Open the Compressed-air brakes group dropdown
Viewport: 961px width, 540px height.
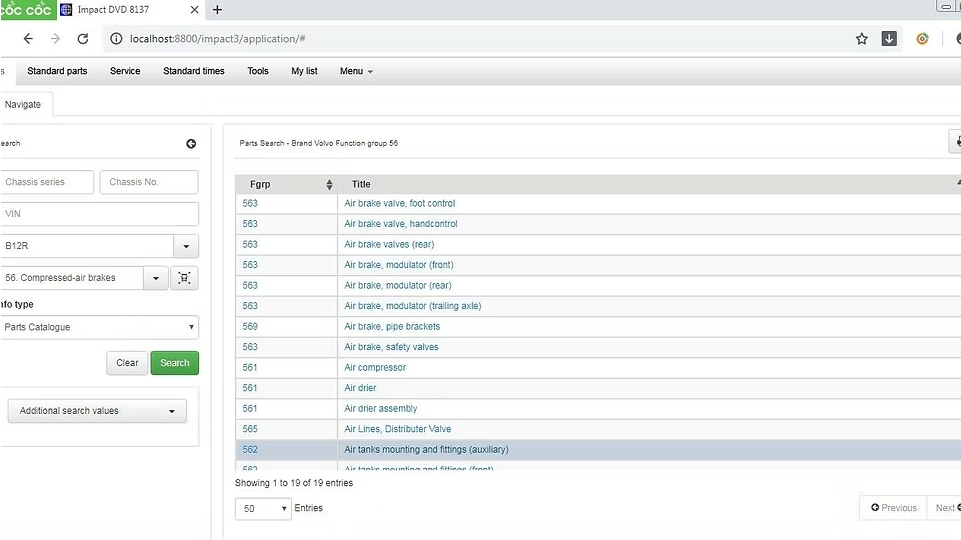point(155,278)
